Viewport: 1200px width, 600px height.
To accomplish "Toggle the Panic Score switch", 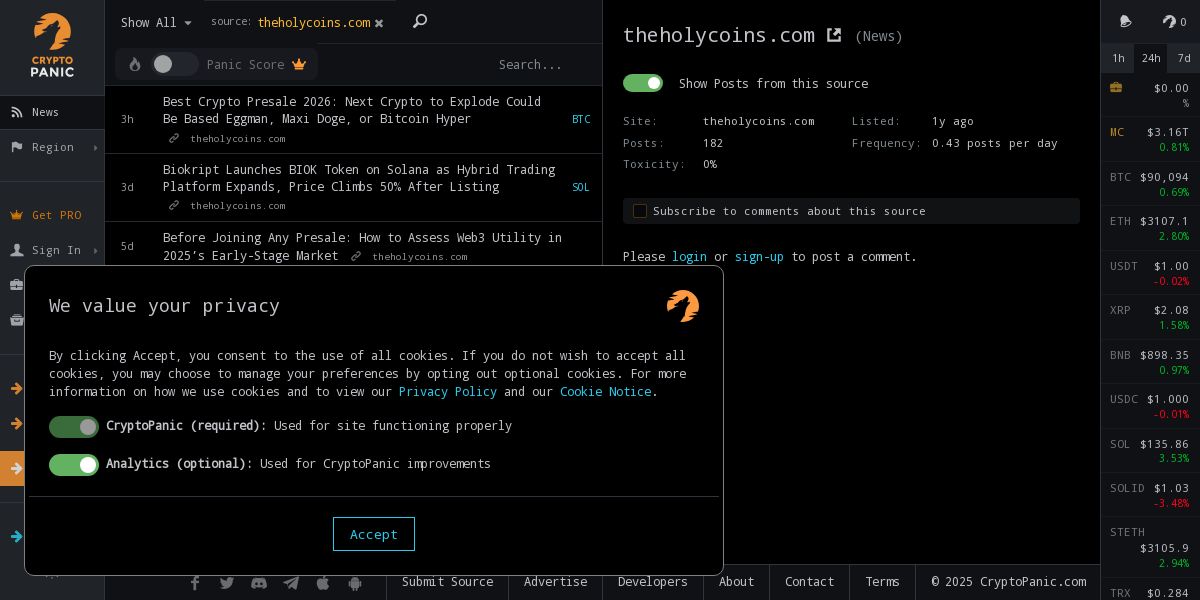I will pos(174,64).
